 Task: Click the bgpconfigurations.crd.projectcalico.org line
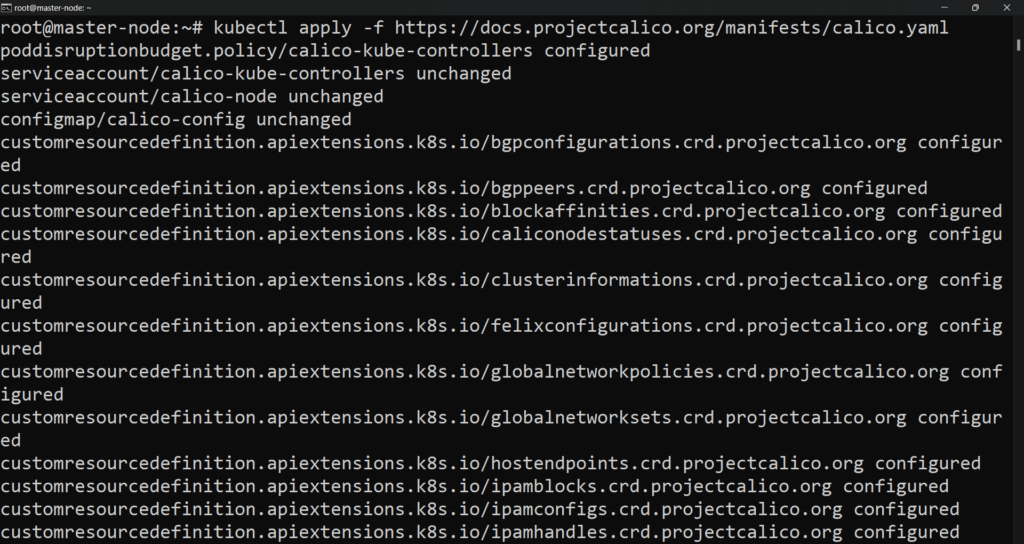click(x=500, y=142)
